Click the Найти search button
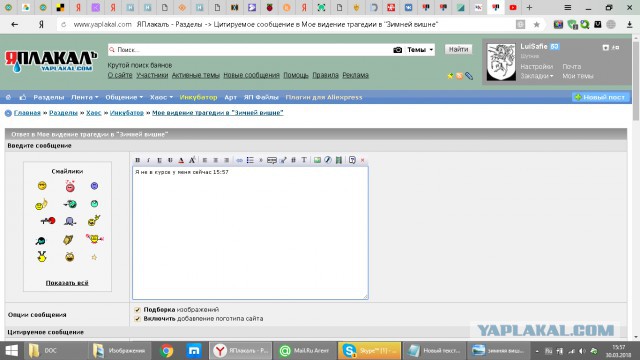This screenshot has height=360, width=640. click(x=458, y=49)
